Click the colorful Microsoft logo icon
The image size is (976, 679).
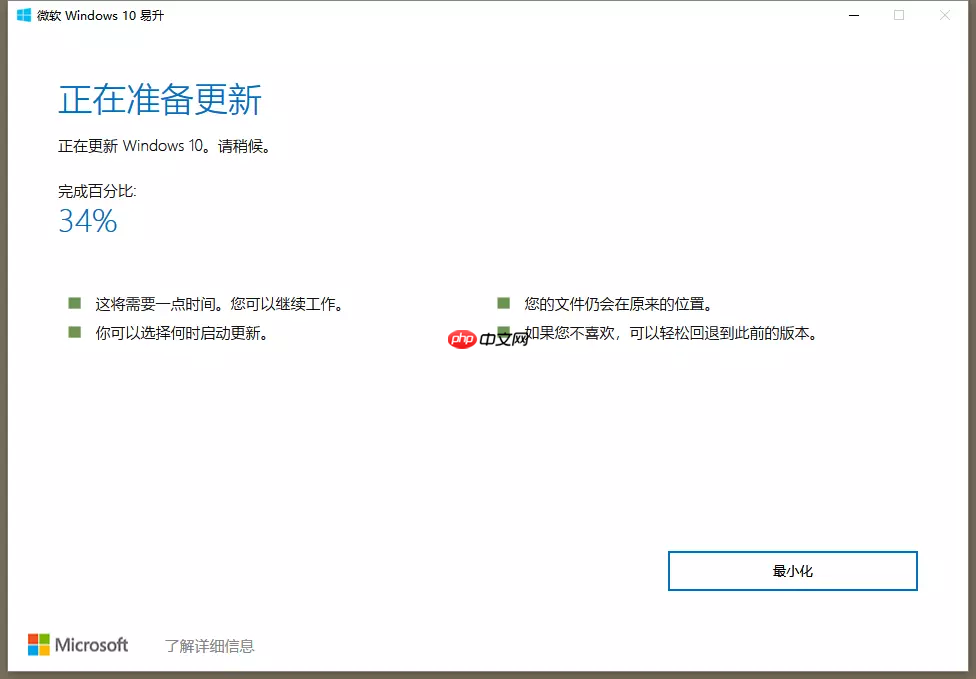[40, 644]
